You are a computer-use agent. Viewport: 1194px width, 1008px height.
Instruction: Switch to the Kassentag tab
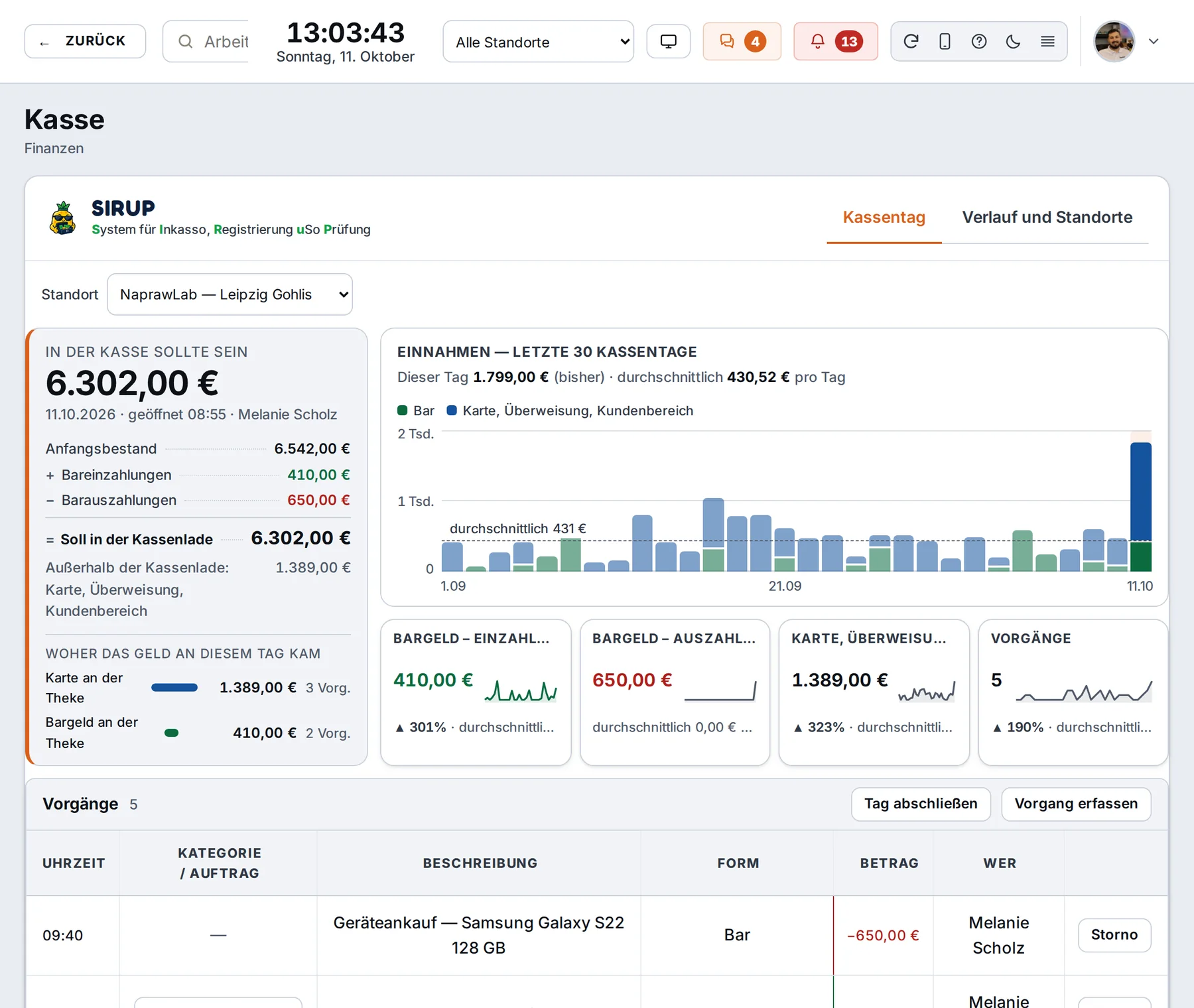coord(884,218)
